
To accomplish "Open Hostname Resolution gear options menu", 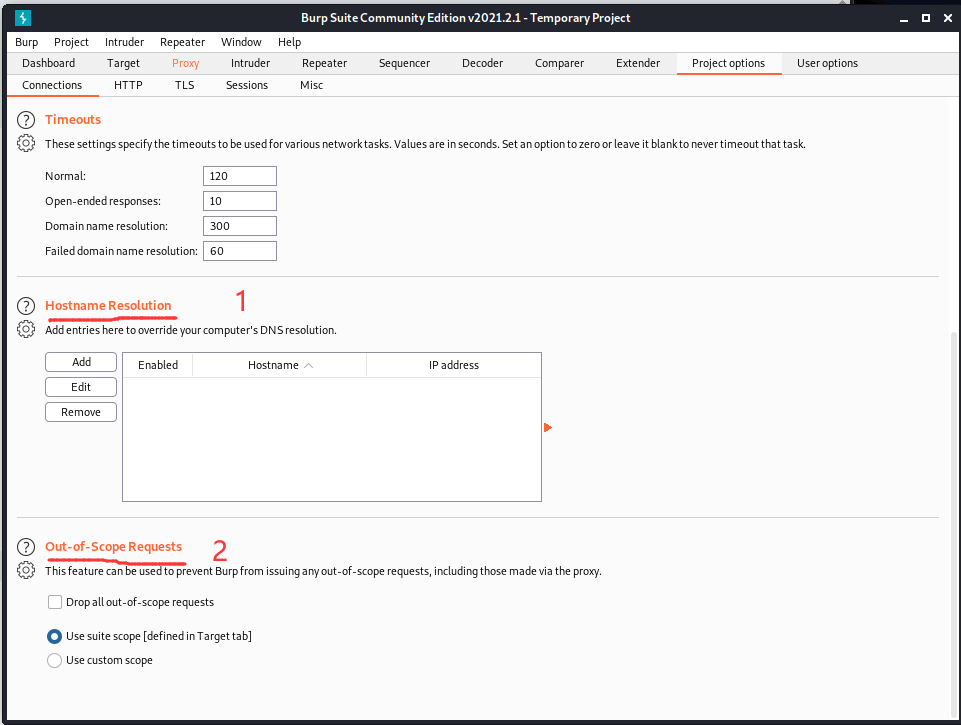I will click(26, 329).
